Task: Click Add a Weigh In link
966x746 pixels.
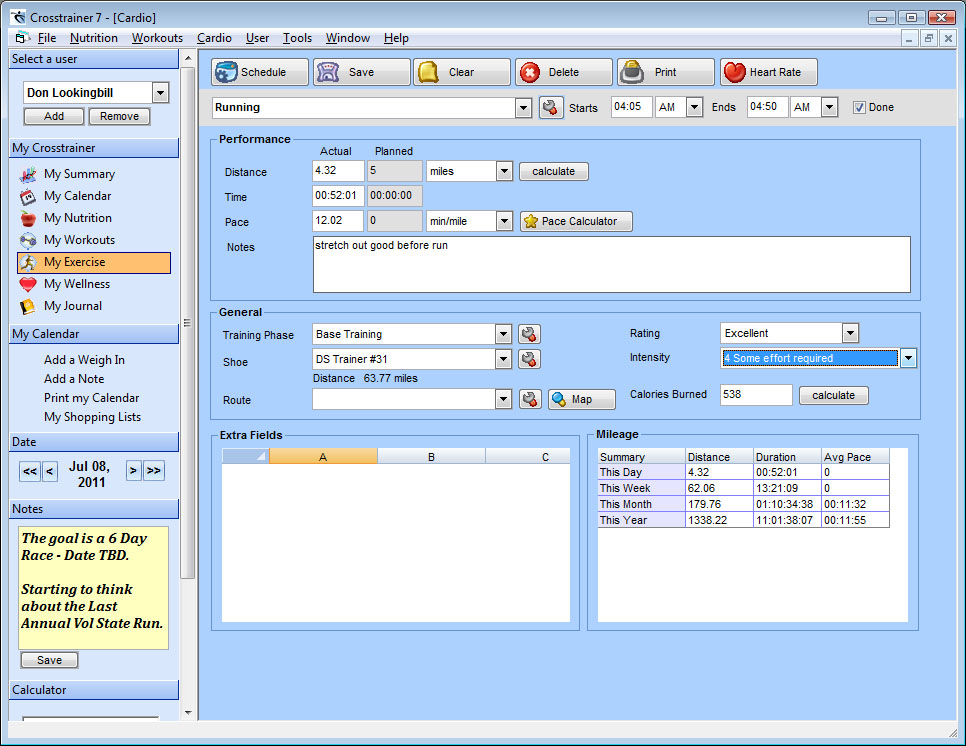Action: (x=84, y=360)
